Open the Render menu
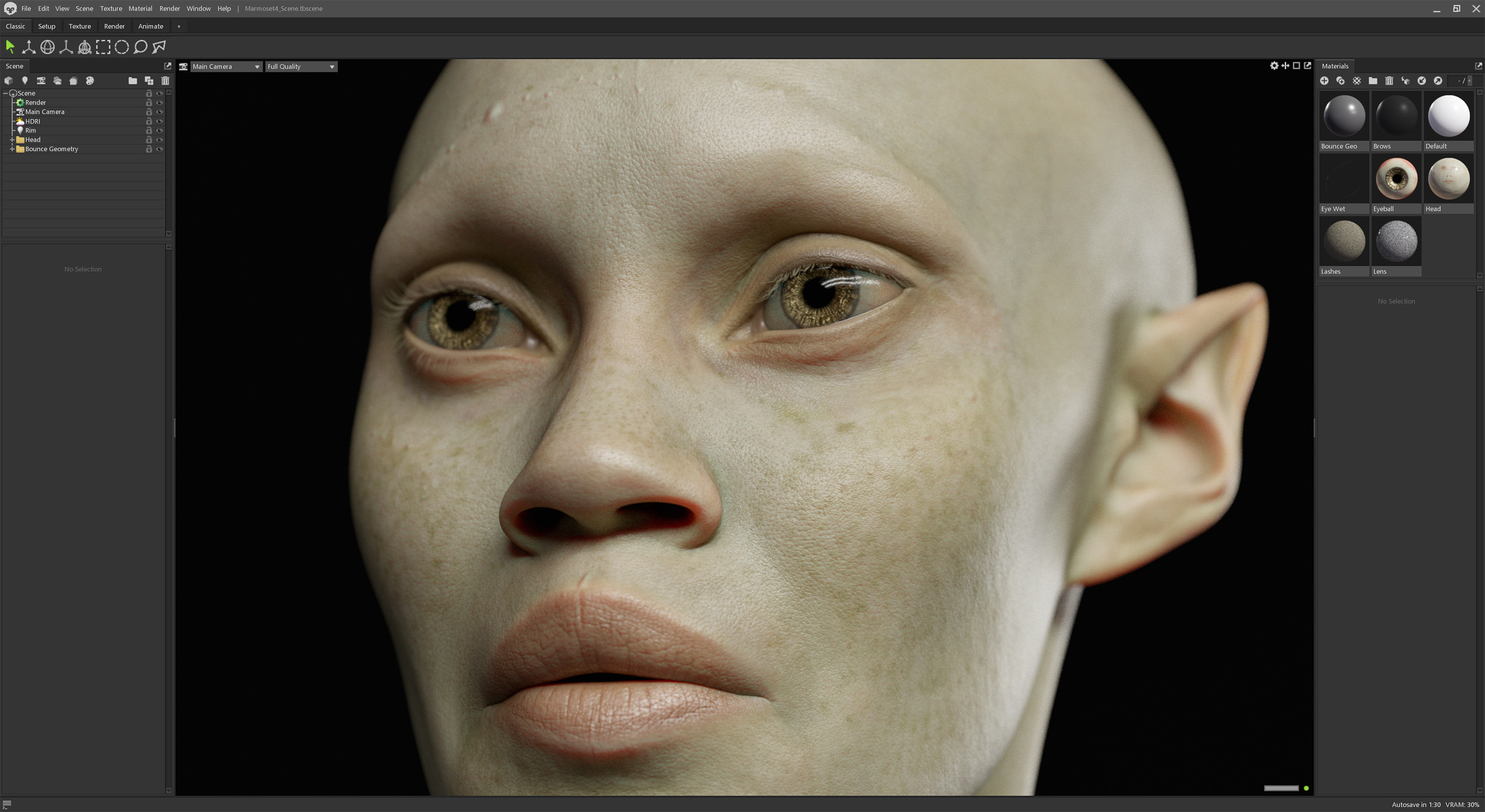The image size is (1485, 812). point(169,8)
